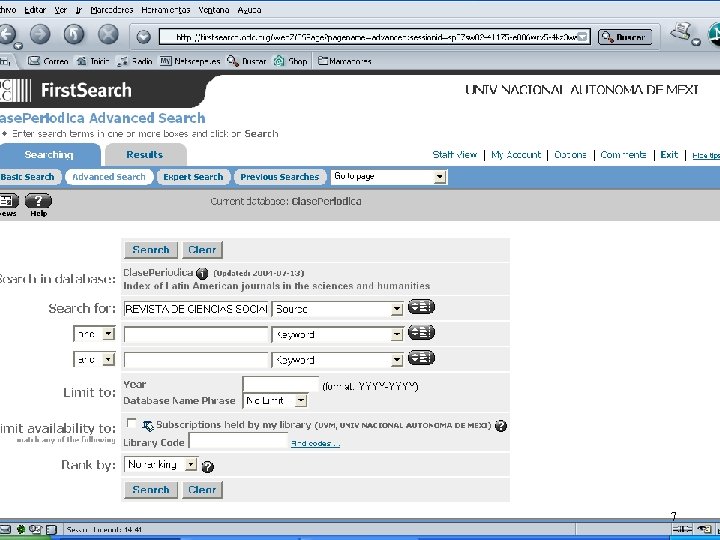Click the top Search button
Viewport: 720px width, 540px height.
151,250
